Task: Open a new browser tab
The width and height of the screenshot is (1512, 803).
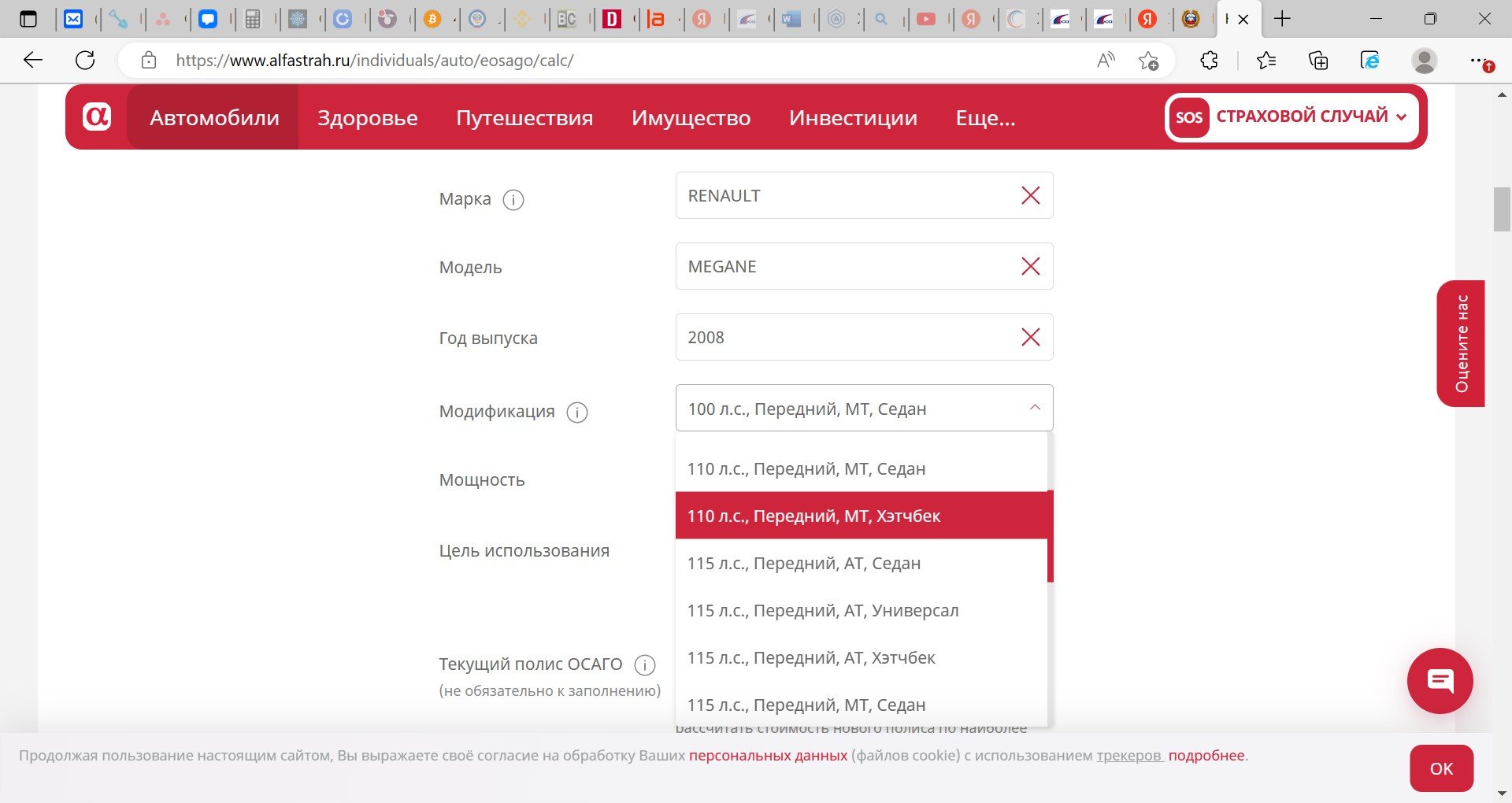Action: [x=1282, y=19]
